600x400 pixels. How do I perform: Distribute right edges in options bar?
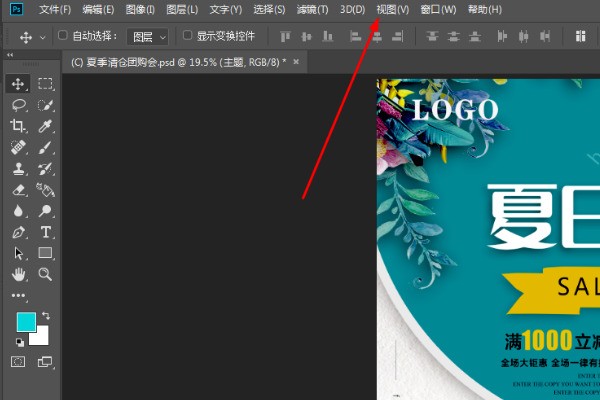[x=545, y=37]
